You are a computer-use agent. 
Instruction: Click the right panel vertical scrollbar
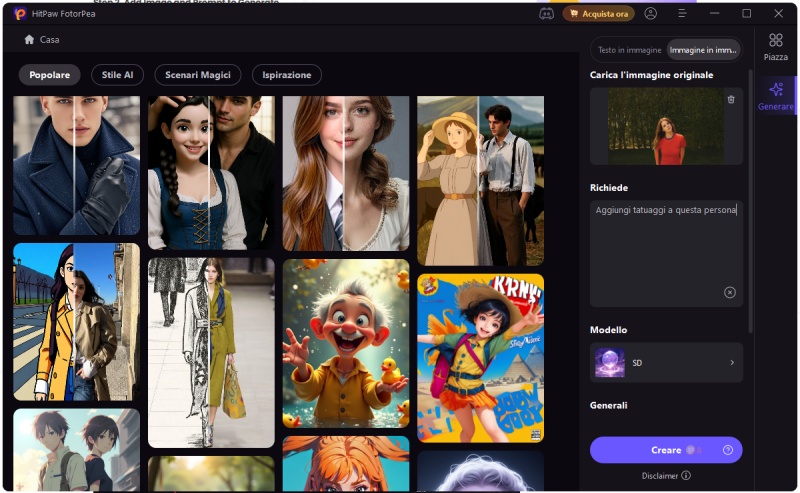pos(751,202)
